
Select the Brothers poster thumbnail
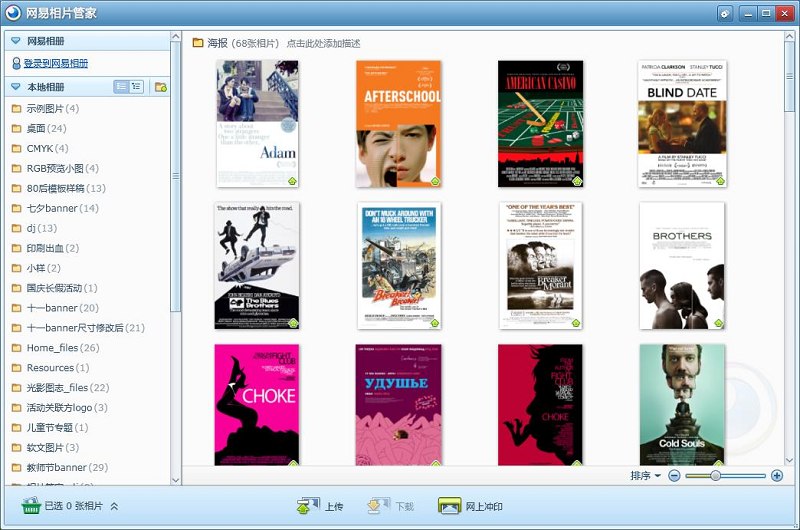682,265
